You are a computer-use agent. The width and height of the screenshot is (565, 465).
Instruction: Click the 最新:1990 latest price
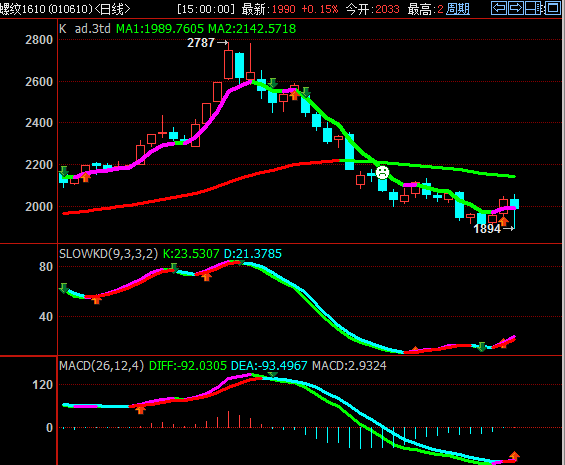268,9
